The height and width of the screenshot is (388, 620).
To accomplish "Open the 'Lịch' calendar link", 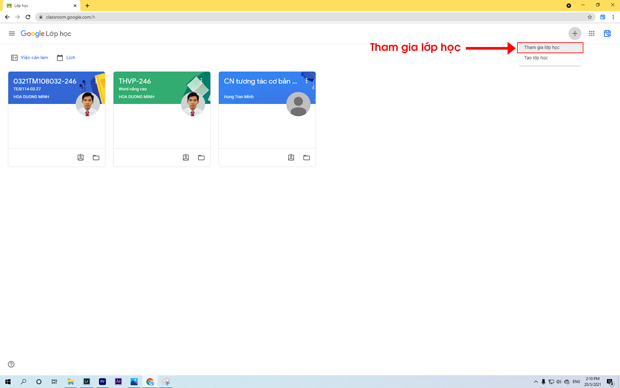I will tap(66, 58).
